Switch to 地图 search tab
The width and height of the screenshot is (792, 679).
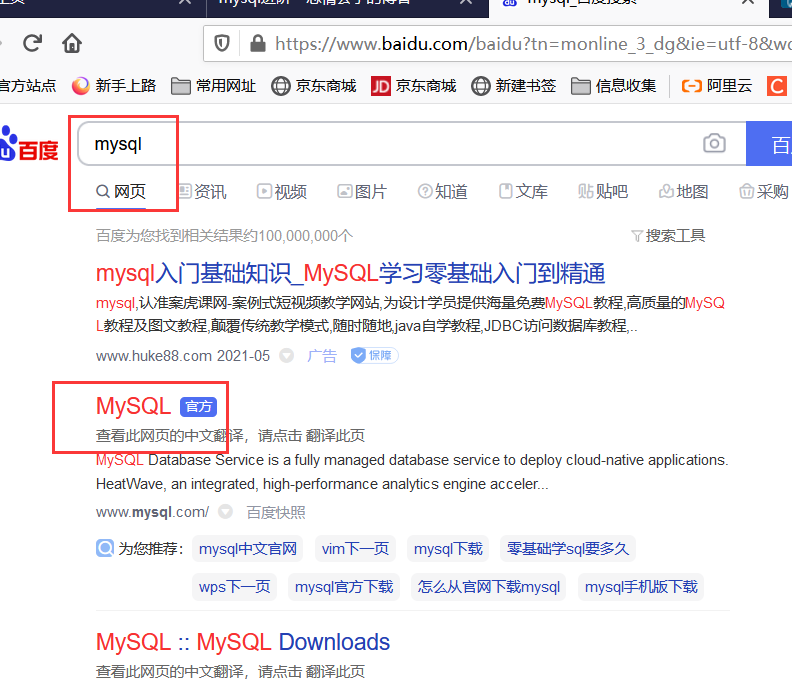(683, 192)
